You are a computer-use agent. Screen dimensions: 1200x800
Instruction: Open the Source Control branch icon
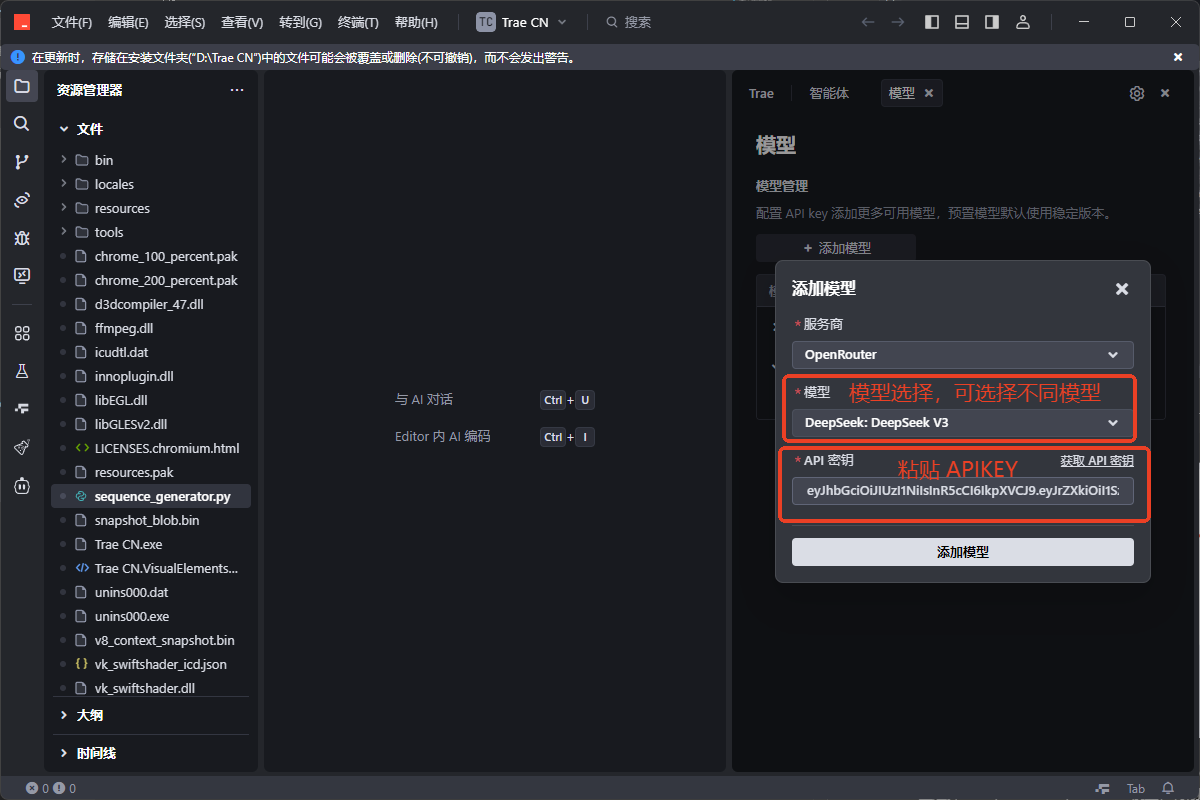[22, 162]
